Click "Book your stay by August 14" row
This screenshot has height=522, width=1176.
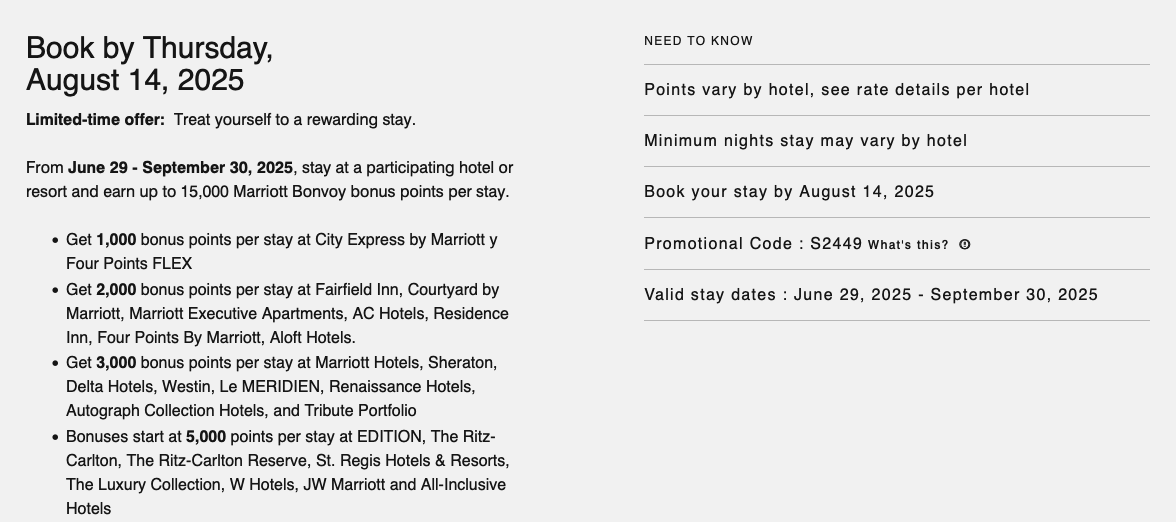pos(789,192)
